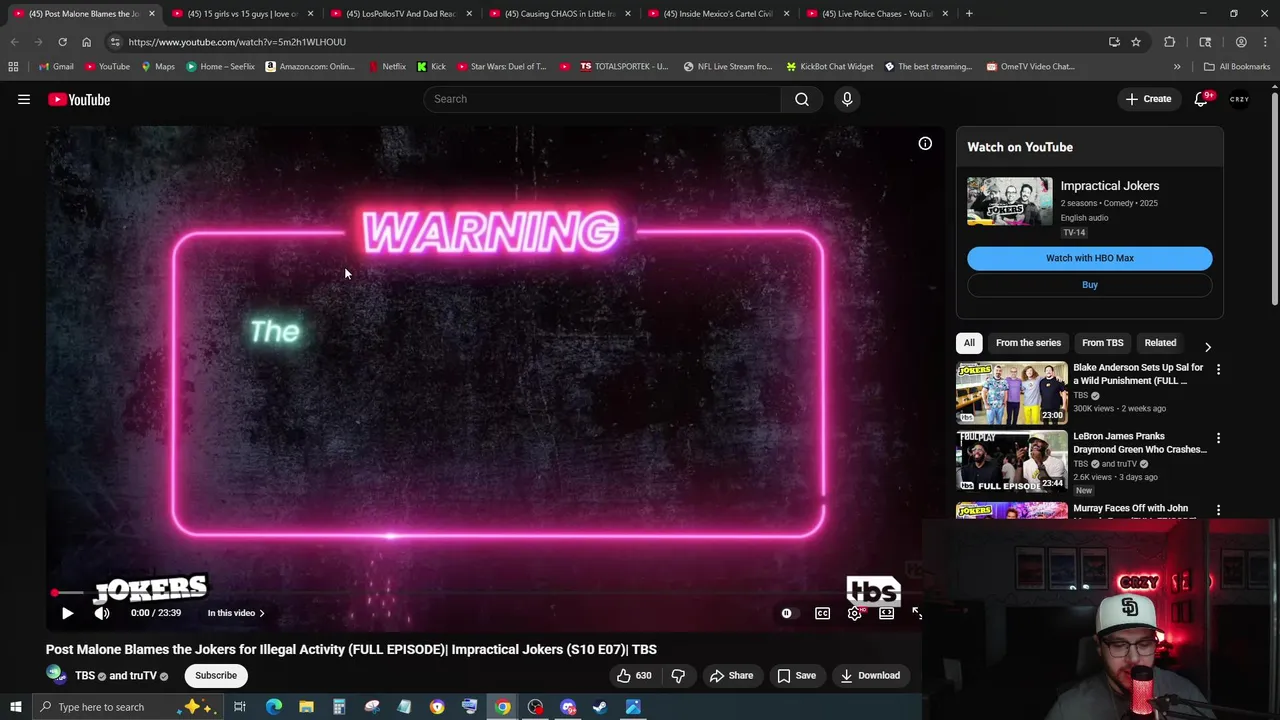Open the player settings gear
This screenshot has height=720, width=1280.
[x=854, y=613]
